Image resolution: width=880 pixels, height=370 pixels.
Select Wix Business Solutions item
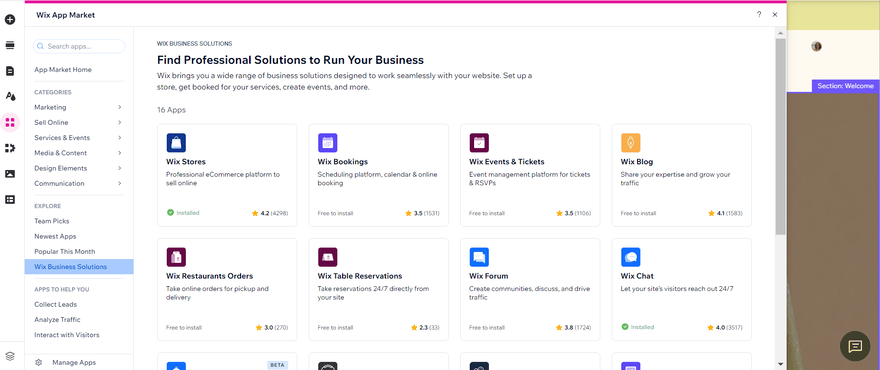79,267
